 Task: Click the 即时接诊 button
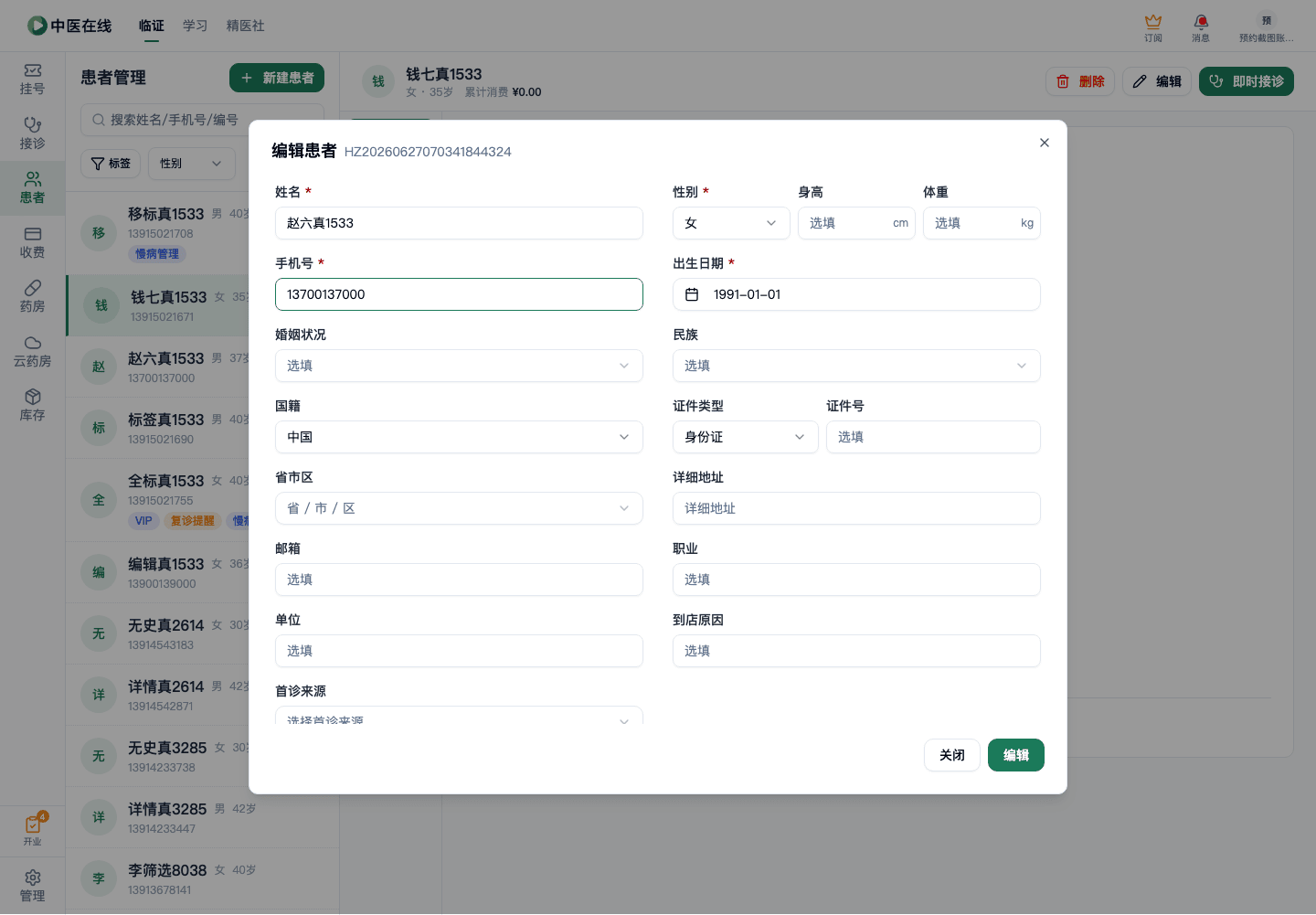[1247, 81]
